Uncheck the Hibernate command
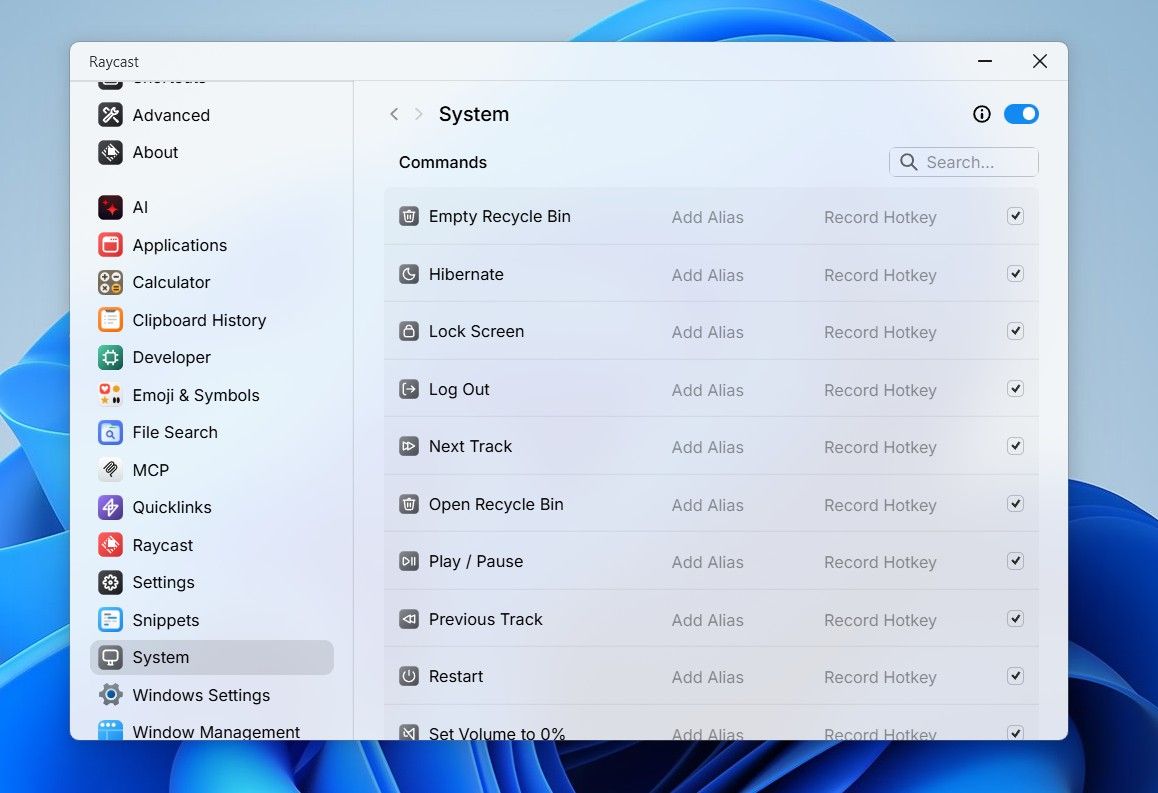The image size is (1158, 793). point(1015,274)
